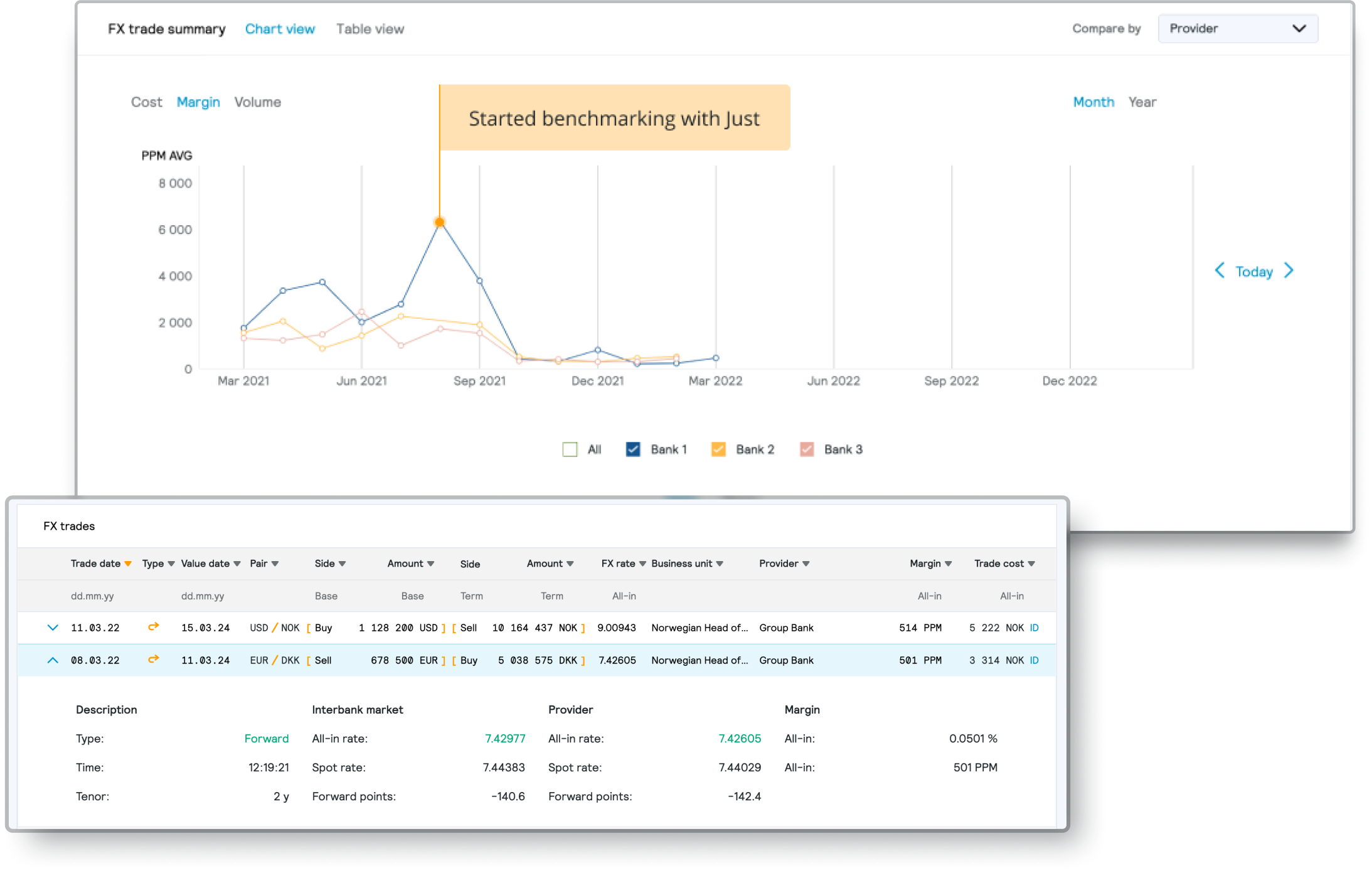
Task: Click the left chevron beside Today
Action: pos(1220,270)
